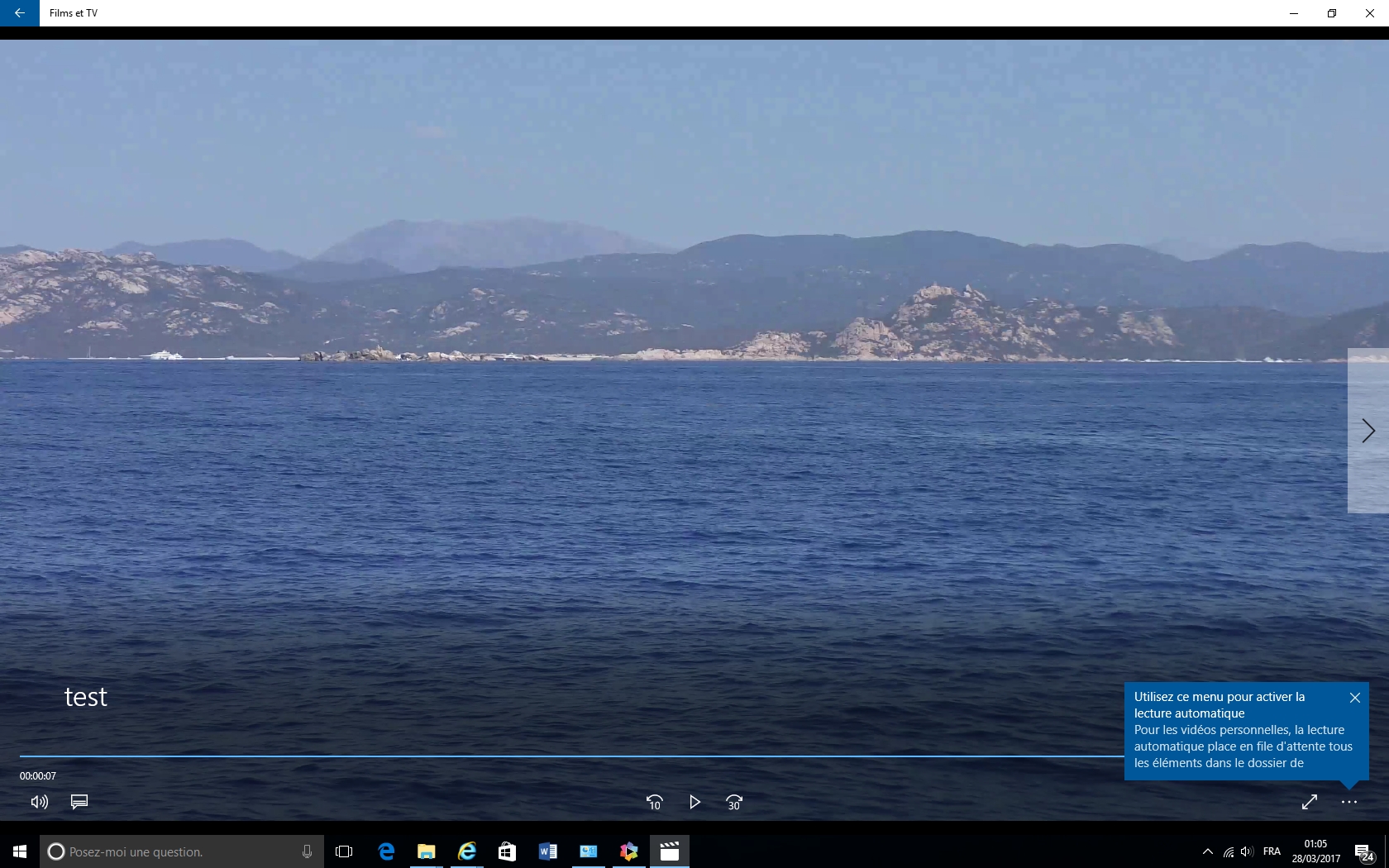Close the autoplay tooltip
Viewport: 1389px width, 868px height.
pos(1355,698)
